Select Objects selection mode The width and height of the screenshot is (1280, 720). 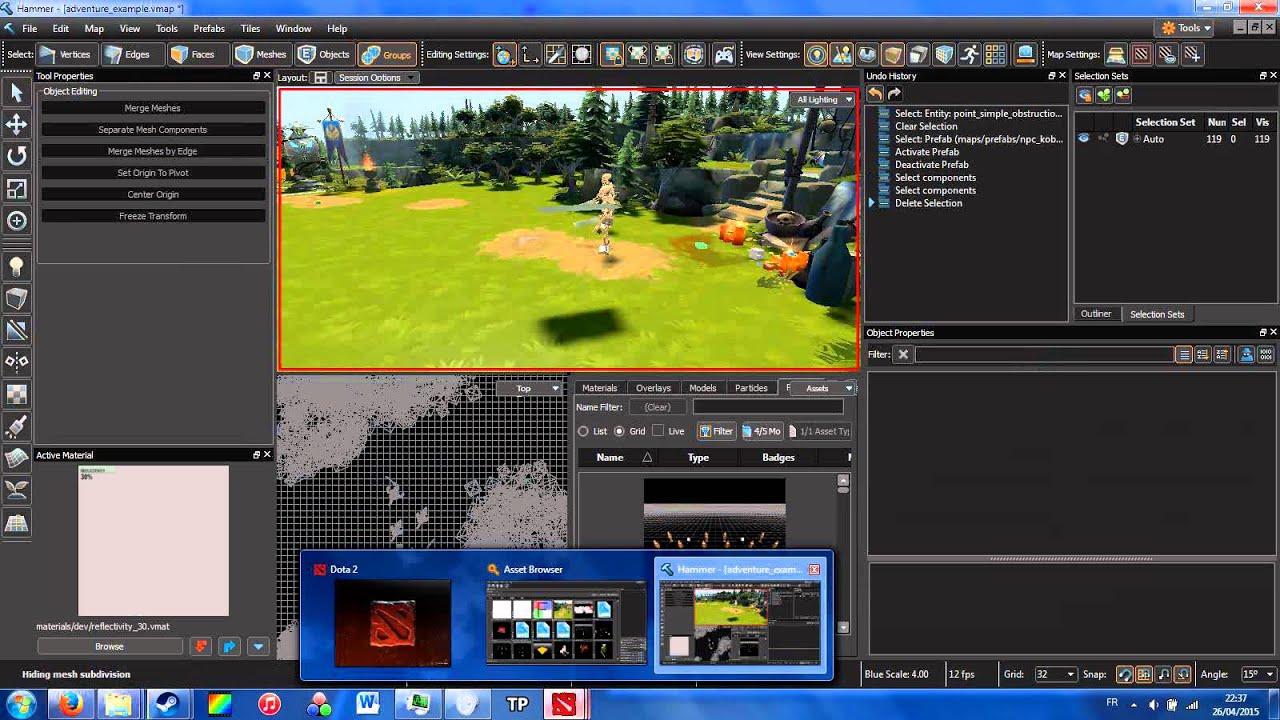pos(324,54)
